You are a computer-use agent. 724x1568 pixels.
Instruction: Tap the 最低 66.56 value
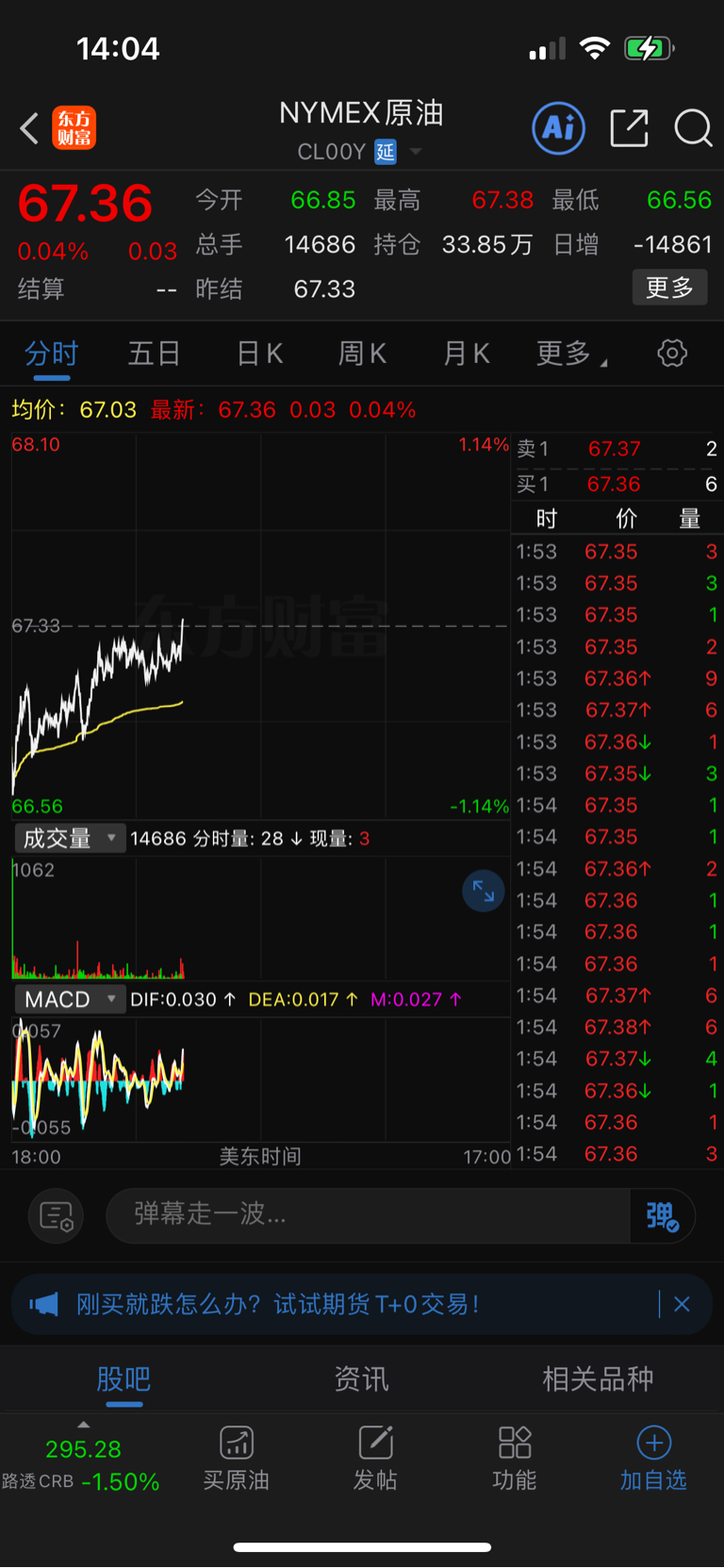(680, 200)
